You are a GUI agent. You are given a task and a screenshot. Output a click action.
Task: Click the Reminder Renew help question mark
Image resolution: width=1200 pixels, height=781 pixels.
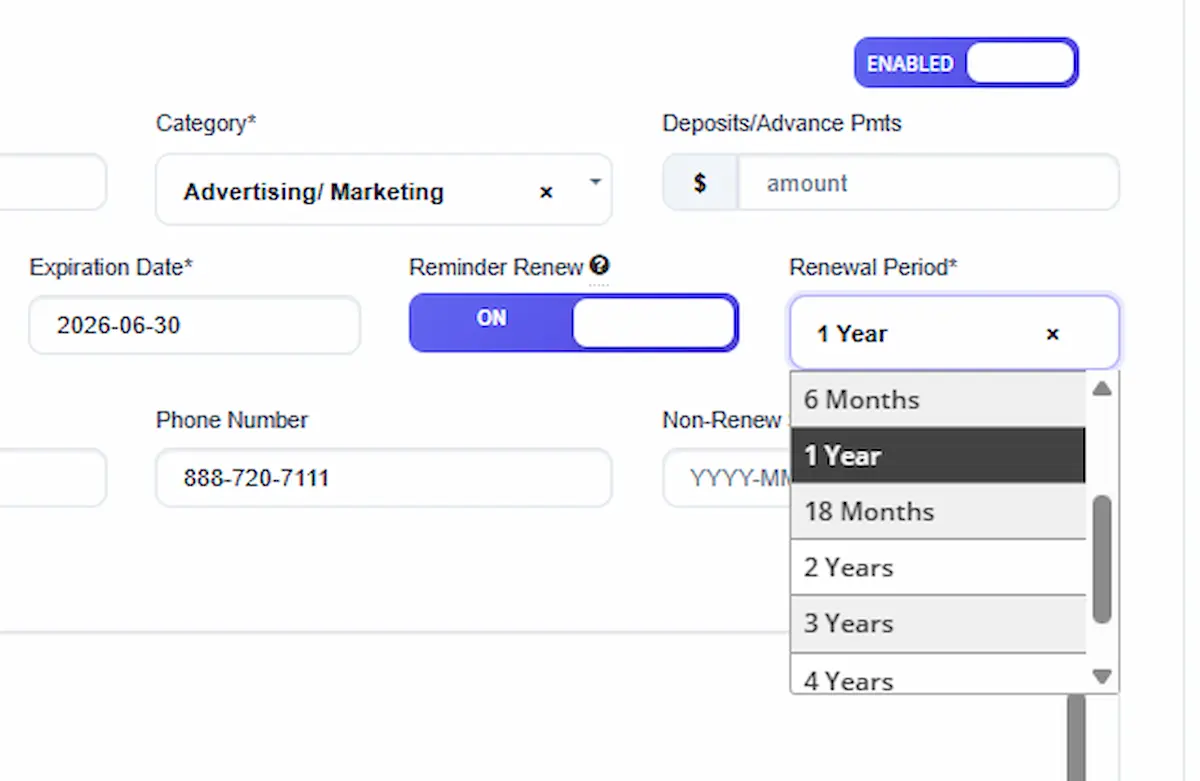coord(600,265)
